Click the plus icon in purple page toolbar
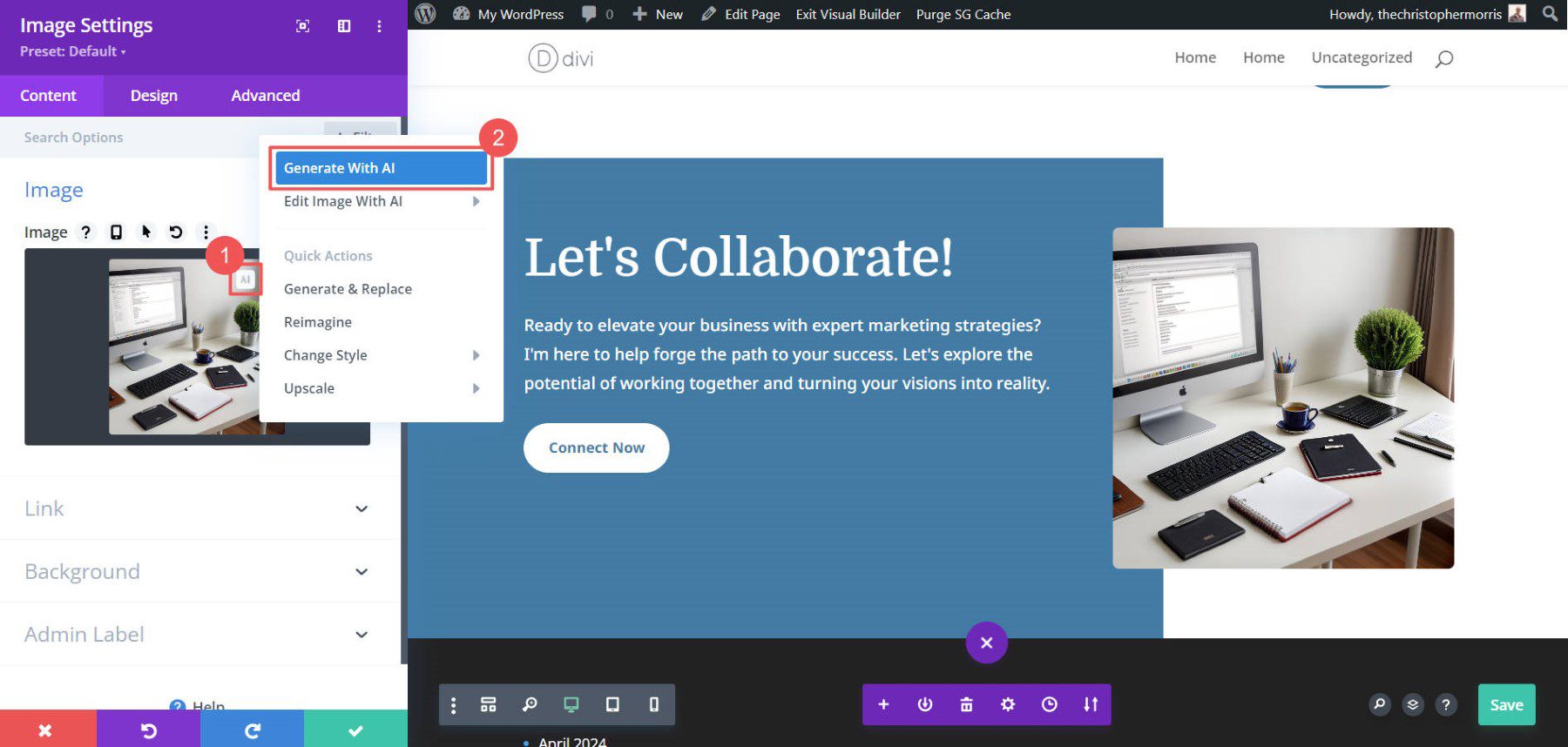Screen dimensions: 1568x747 883,704
